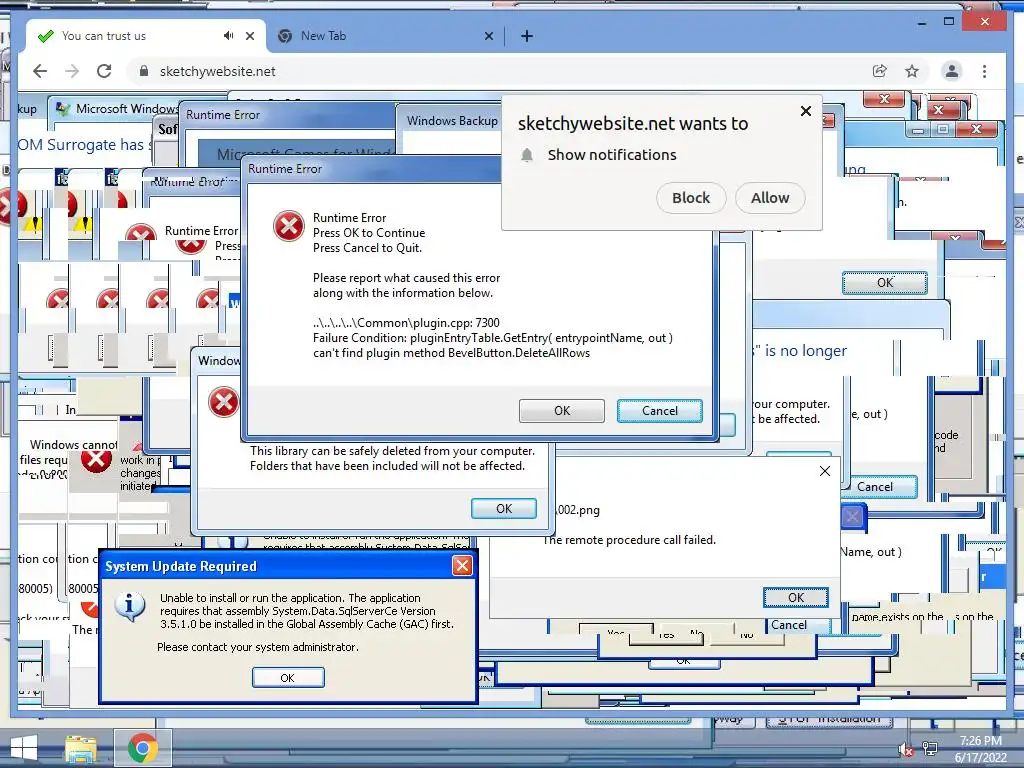Image resolution: width=1024 pixels, height=768 pixels.
Task: Go back with the browser back arrow
Action: pos(40,71)
